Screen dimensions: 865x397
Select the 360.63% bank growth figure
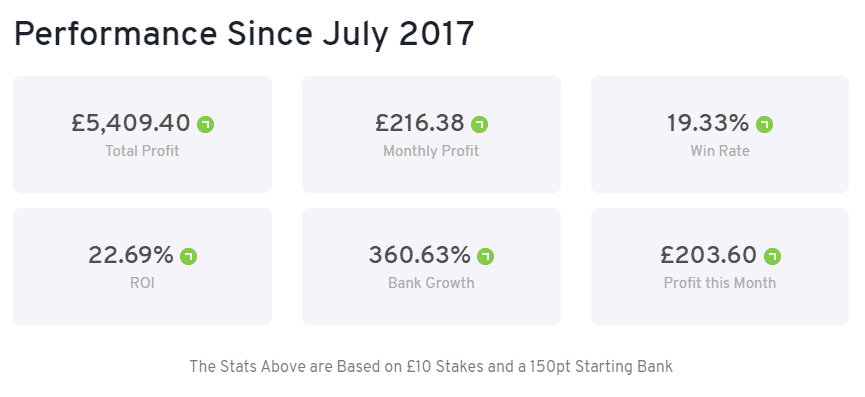[420, 255]
